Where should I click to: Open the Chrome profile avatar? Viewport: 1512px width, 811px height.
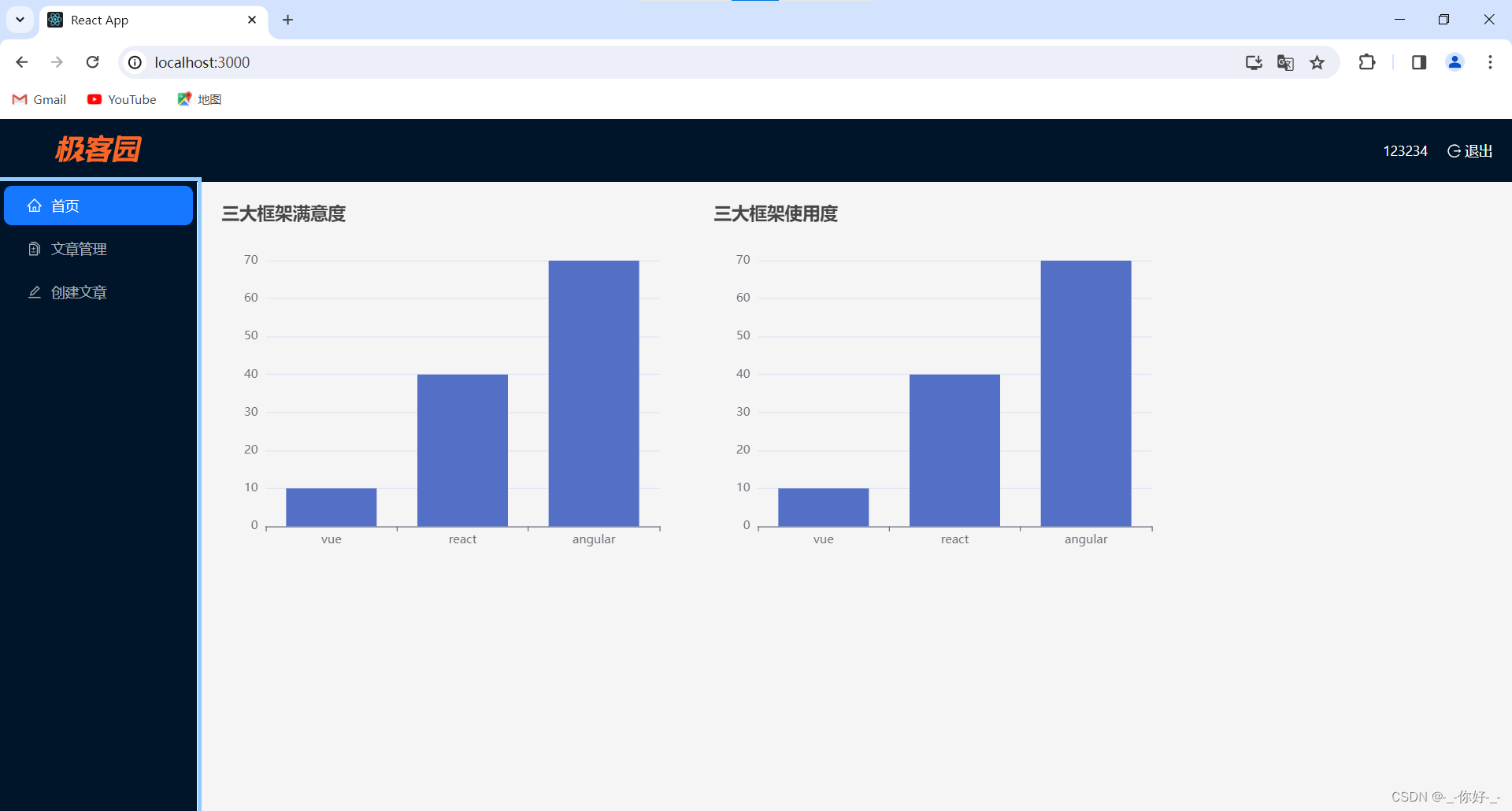pyautogui.click(x=1455, y=62)
